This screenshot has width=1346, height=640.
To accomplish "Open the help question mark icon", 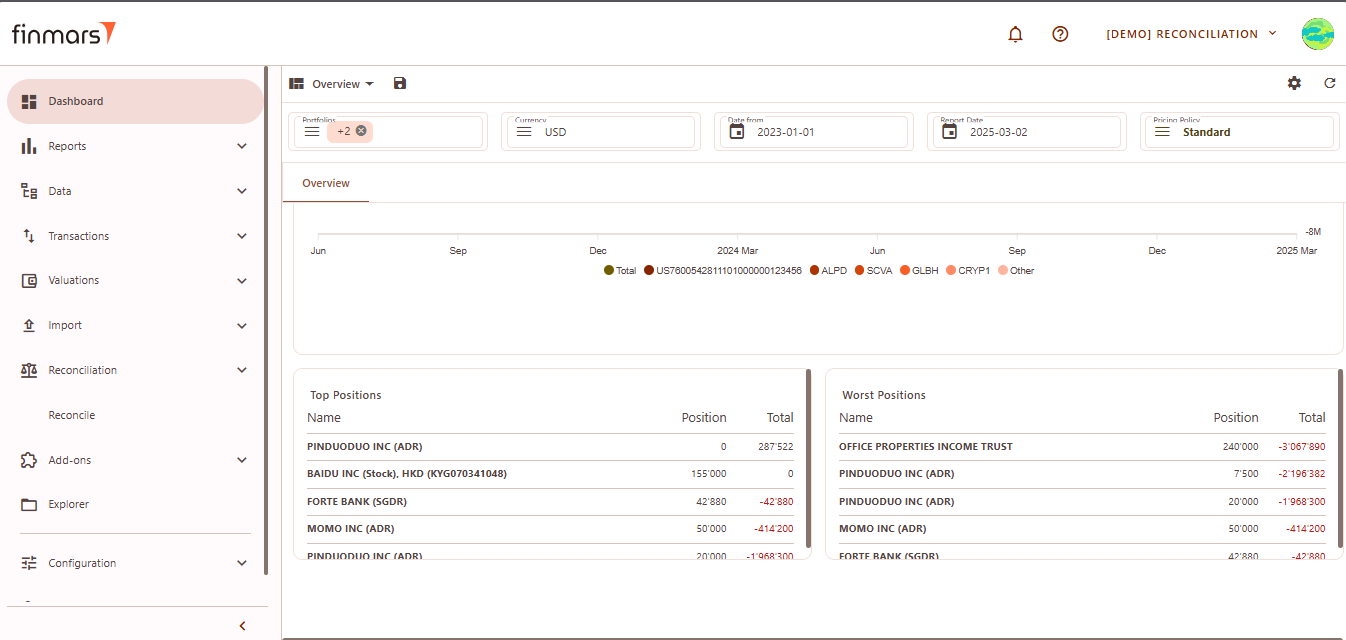I will click(1060, 34).
